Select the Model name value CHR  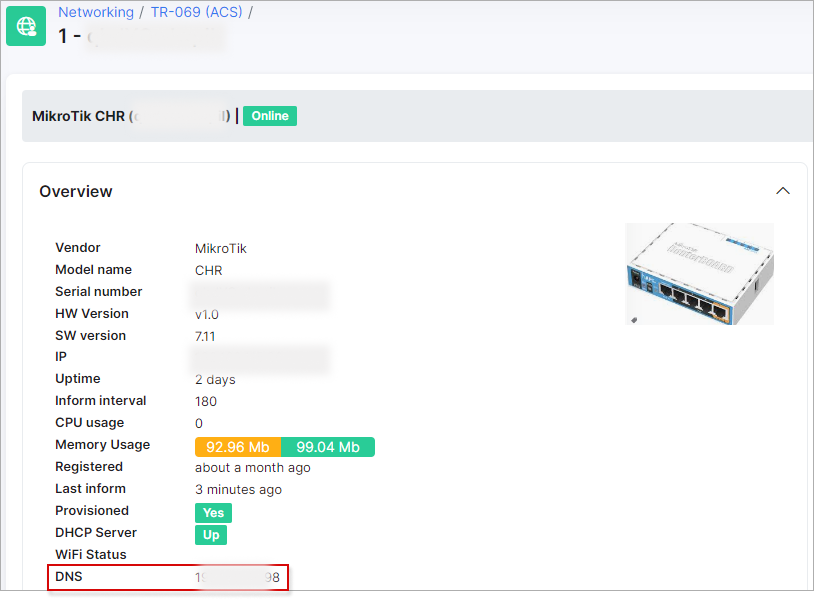pyautogui.click(x=209, y=270)
